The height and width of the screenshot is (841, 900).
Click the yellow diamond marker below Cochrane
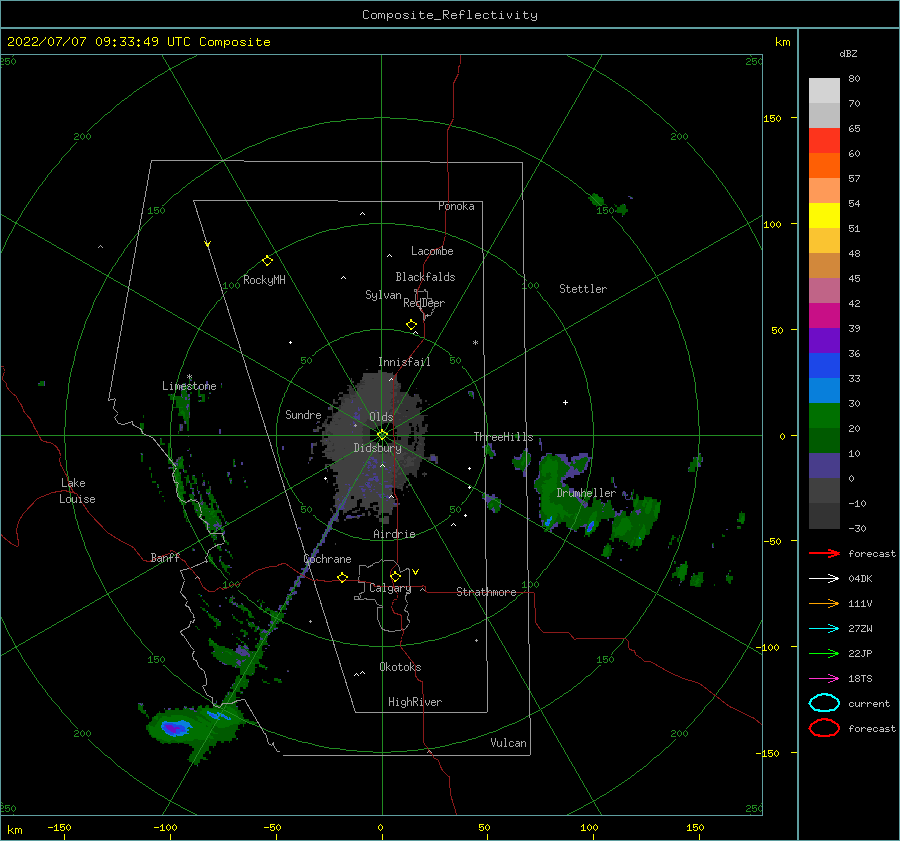click(x=342, y=578)
